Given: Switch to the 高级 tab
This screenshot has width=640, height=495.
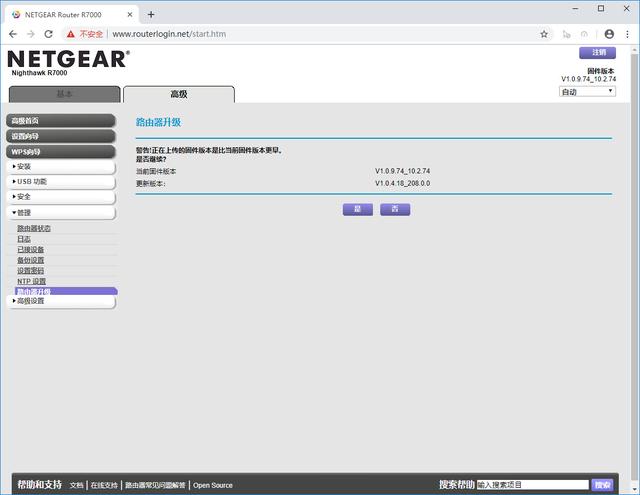Looking at the screenshot, I should pyautogui.click(x=179, y=94).
